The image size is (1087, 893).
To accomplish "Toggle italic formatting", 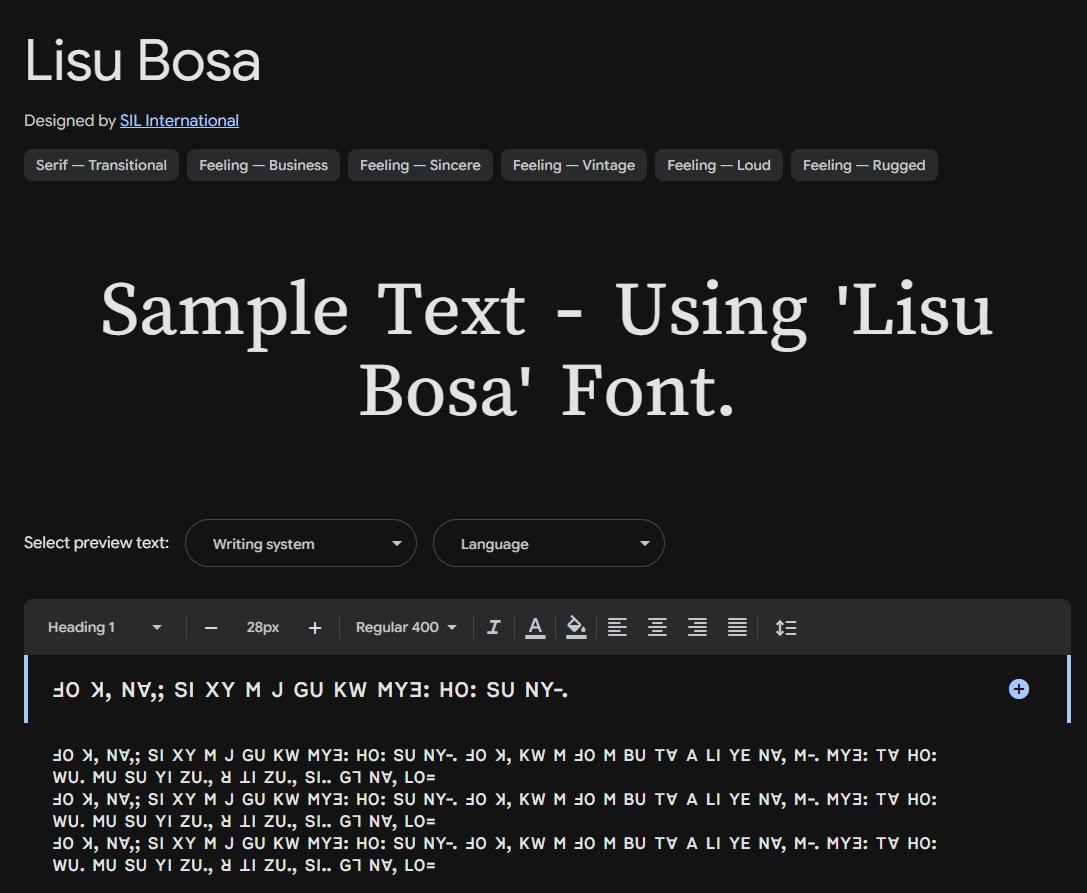I will [x=494, y=627].
